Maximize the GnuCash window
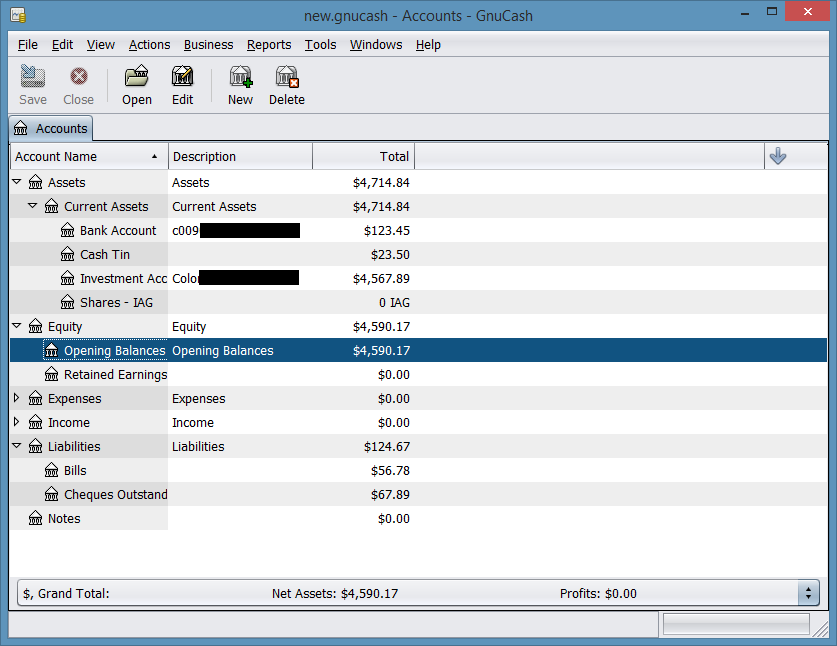This screenshot has height=646, width=837. click(x=772, y=12)
